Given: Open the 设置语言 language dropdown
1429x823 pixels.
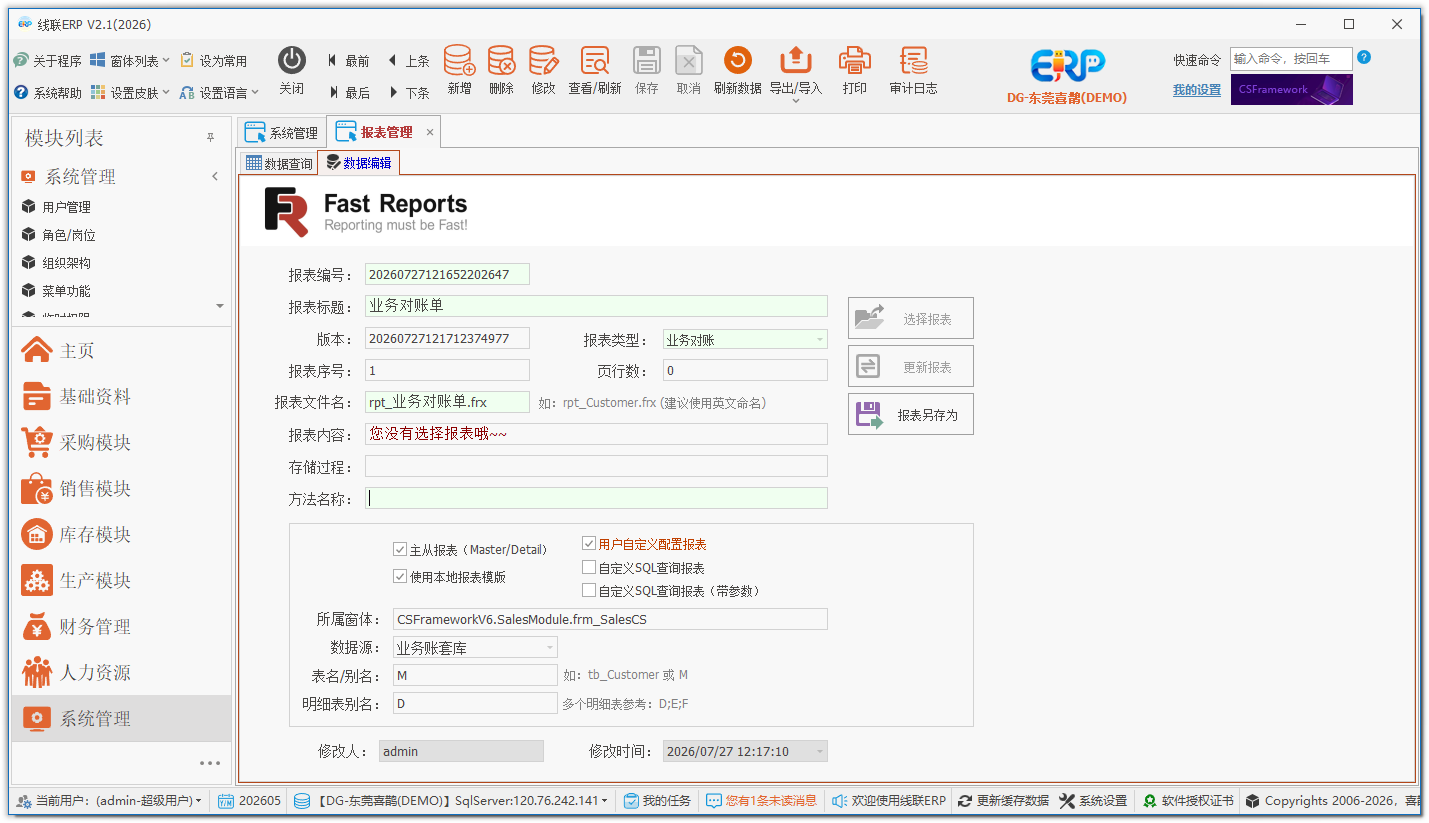Looking at the screenshot, I should pyautogui.click(x=219, y=92).
